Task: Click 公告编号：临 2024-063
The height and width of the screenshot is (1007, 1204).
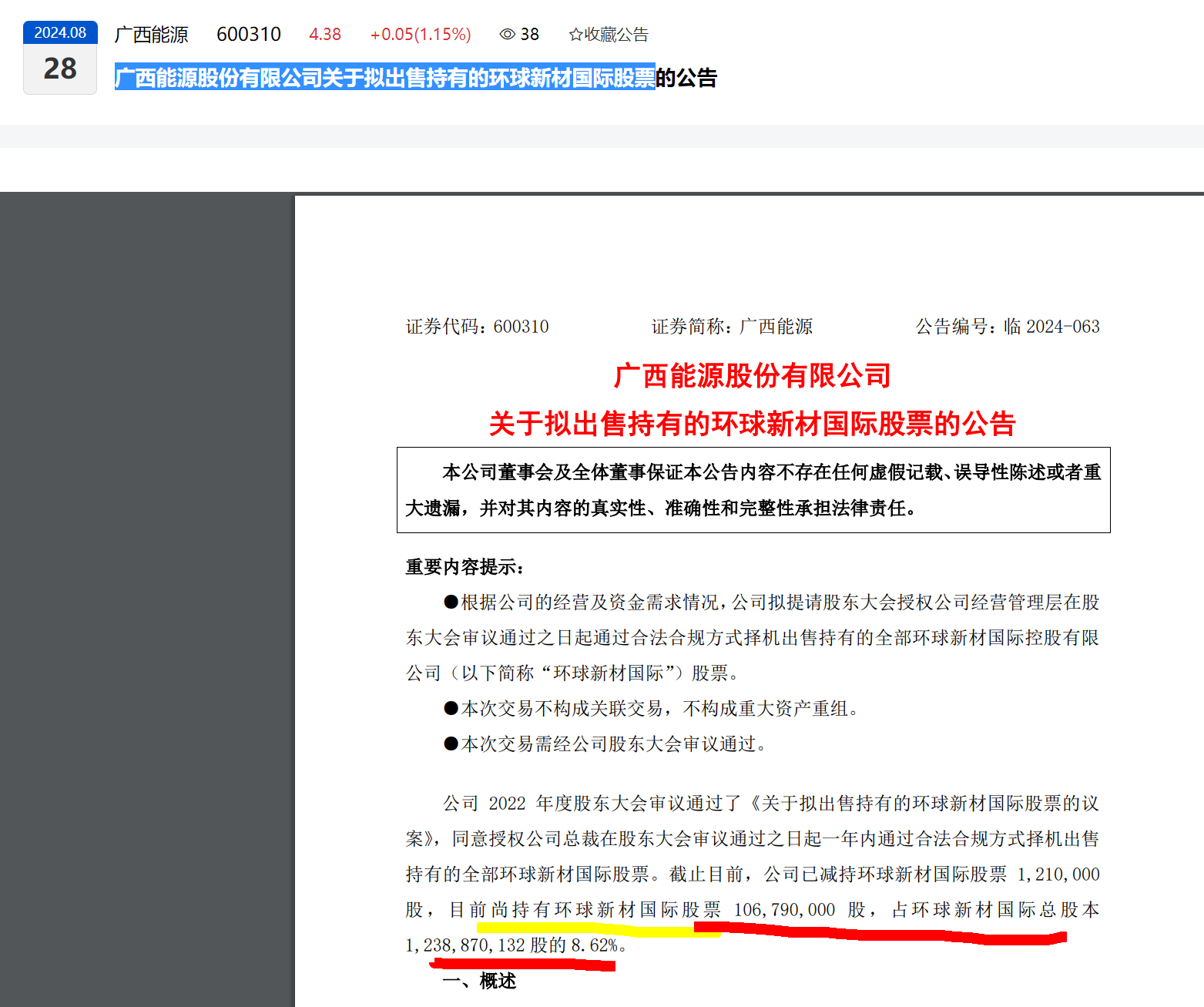Action: tap(1008, 327)
